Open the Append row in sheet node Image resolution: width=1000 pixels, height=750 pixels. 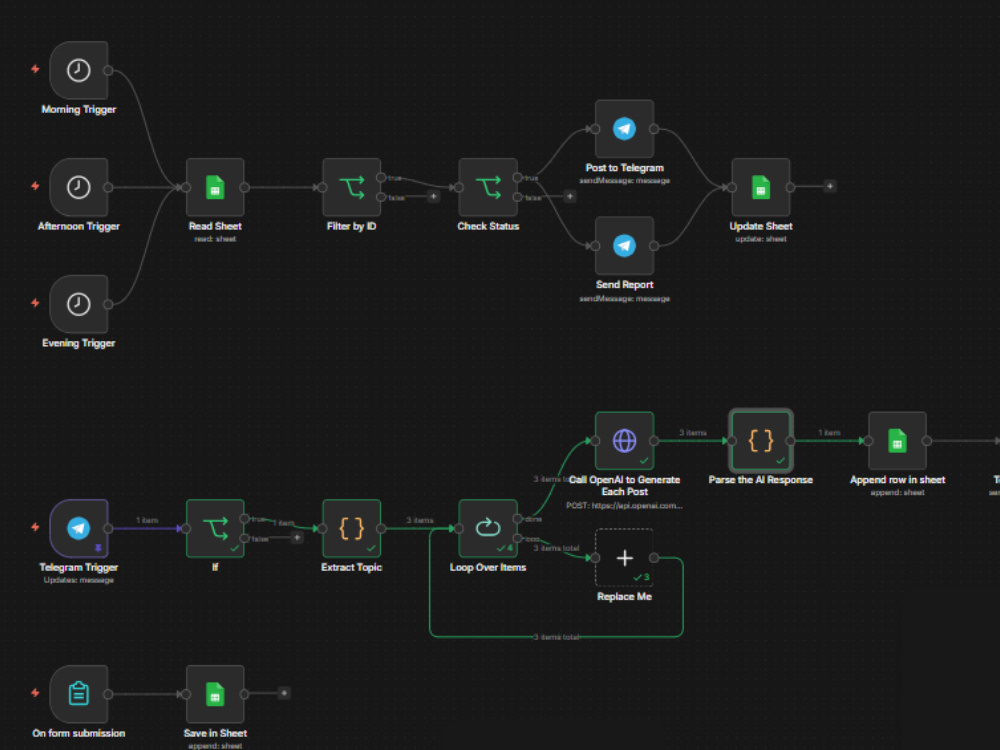coord(897,441)
